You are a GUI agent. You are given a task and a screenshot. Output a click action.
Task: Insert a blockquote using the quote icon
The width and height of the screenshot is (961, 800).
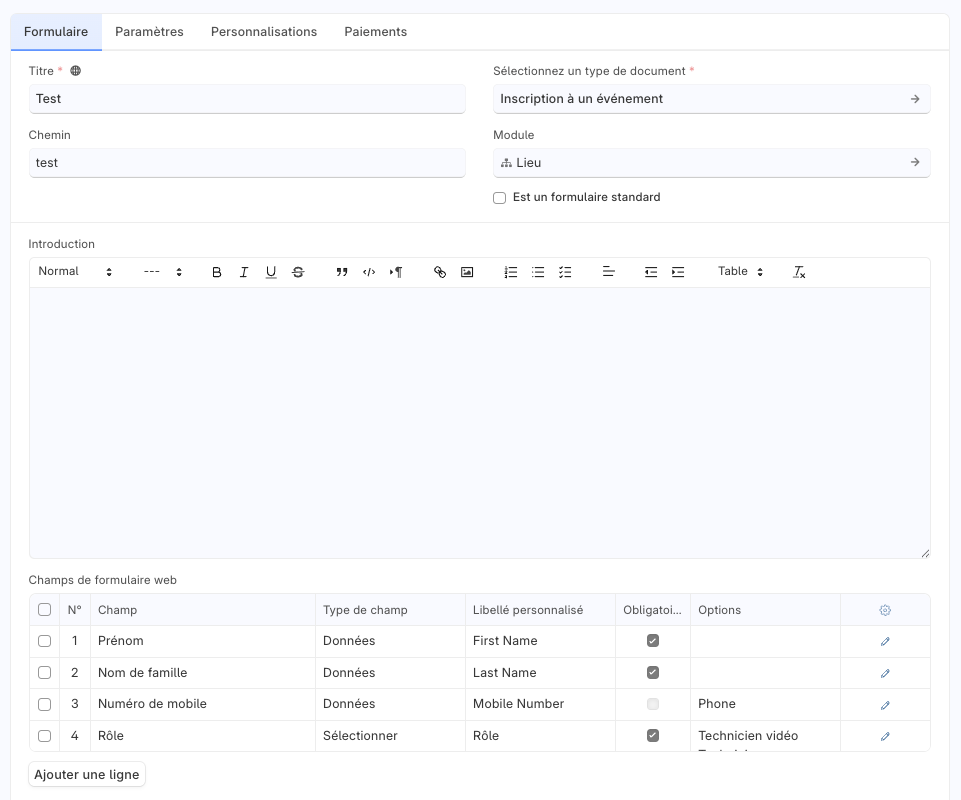(342, 272)
